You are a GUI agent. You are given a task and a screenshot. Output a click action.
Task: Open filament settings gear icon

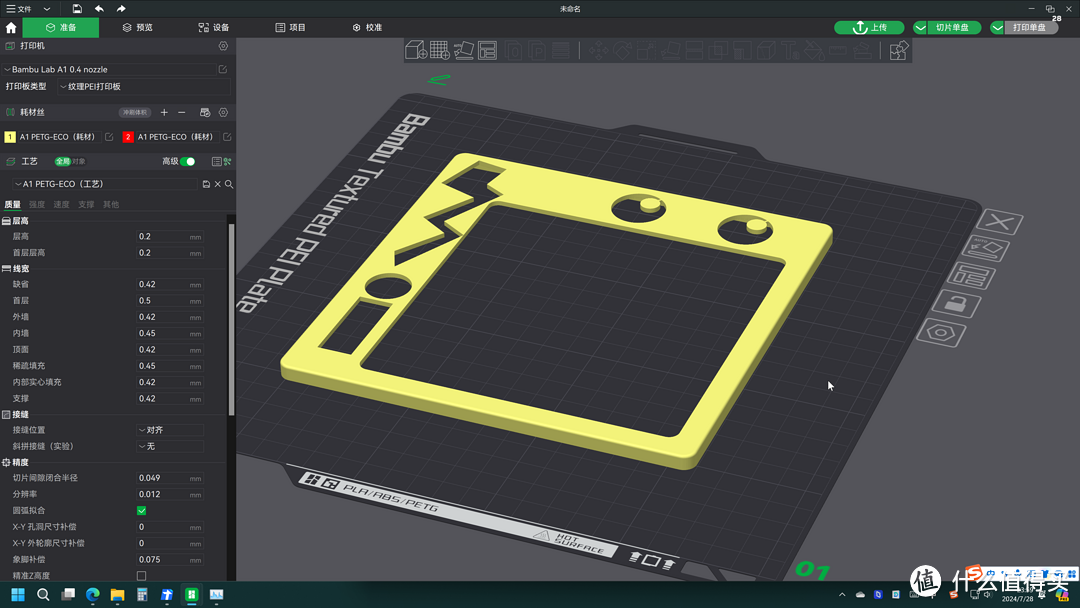223,112
